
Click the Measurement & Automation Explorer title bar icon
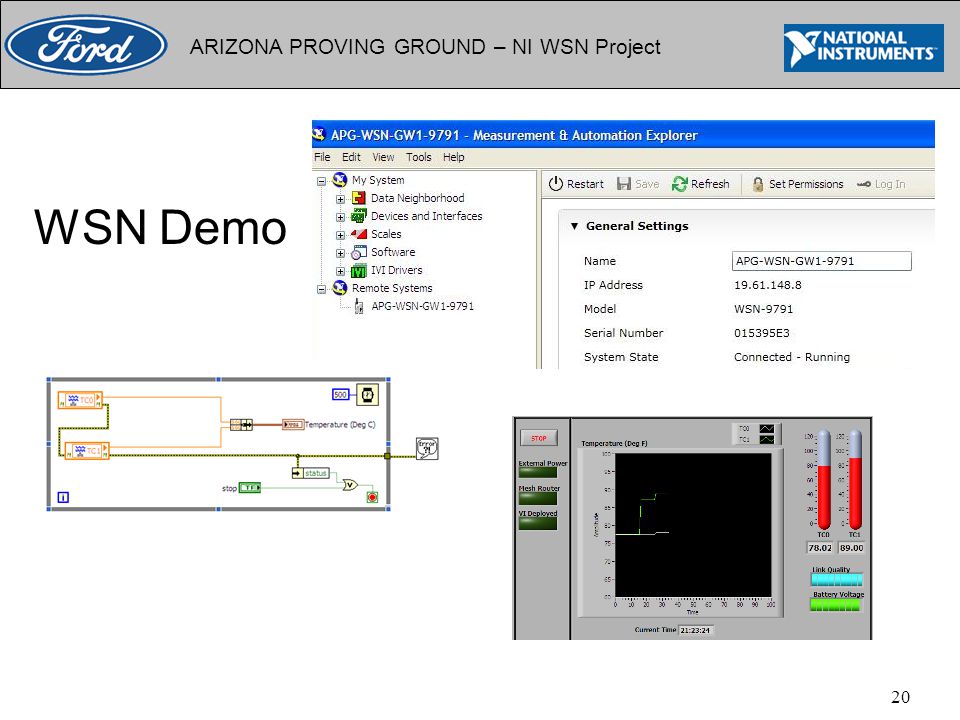[x=319, y=134]
